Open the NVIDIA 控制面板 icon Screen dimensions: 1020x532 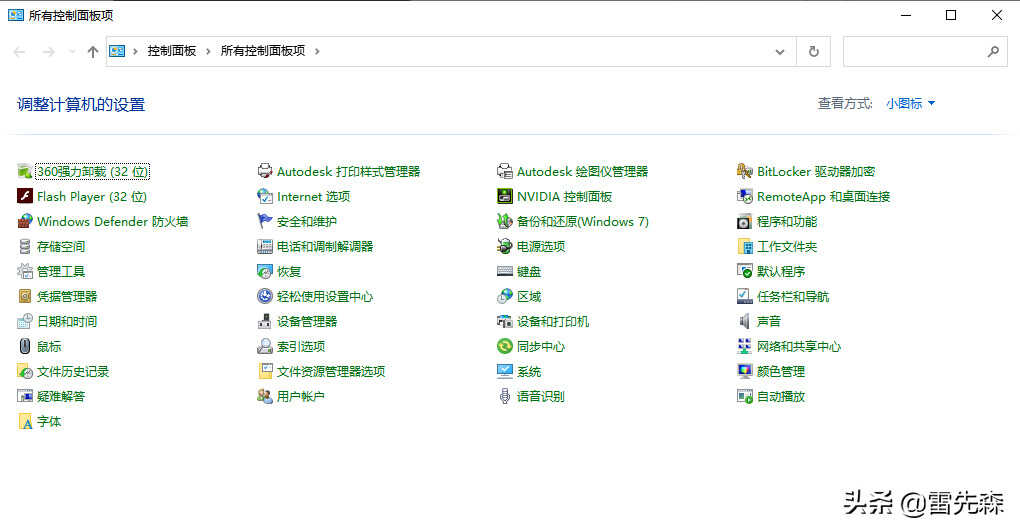[505, 196]
